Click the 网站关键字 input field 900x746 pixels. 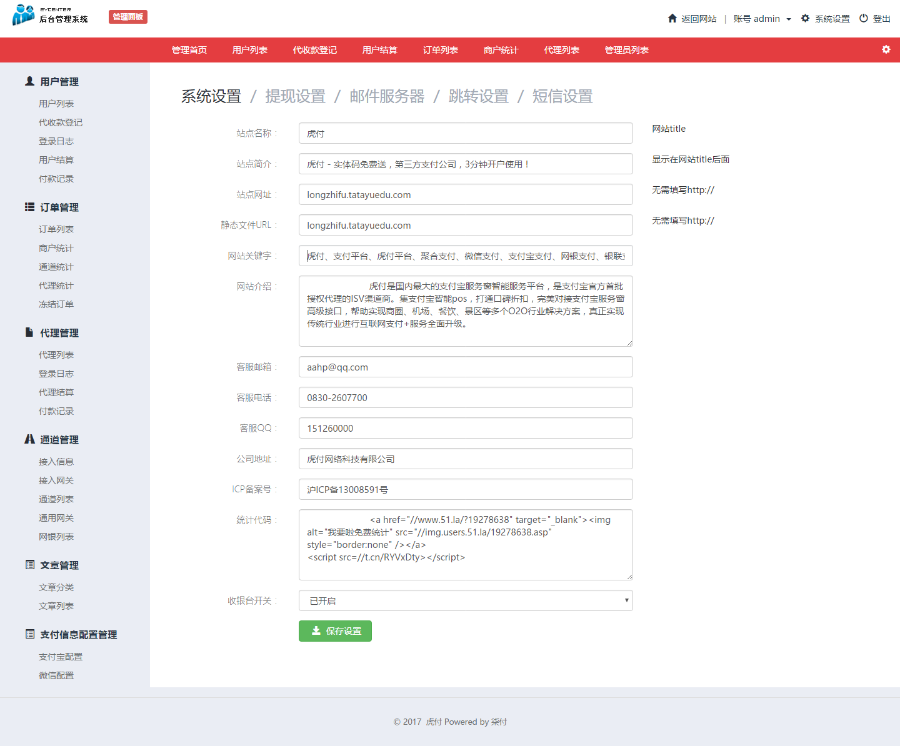click(465, 255)
